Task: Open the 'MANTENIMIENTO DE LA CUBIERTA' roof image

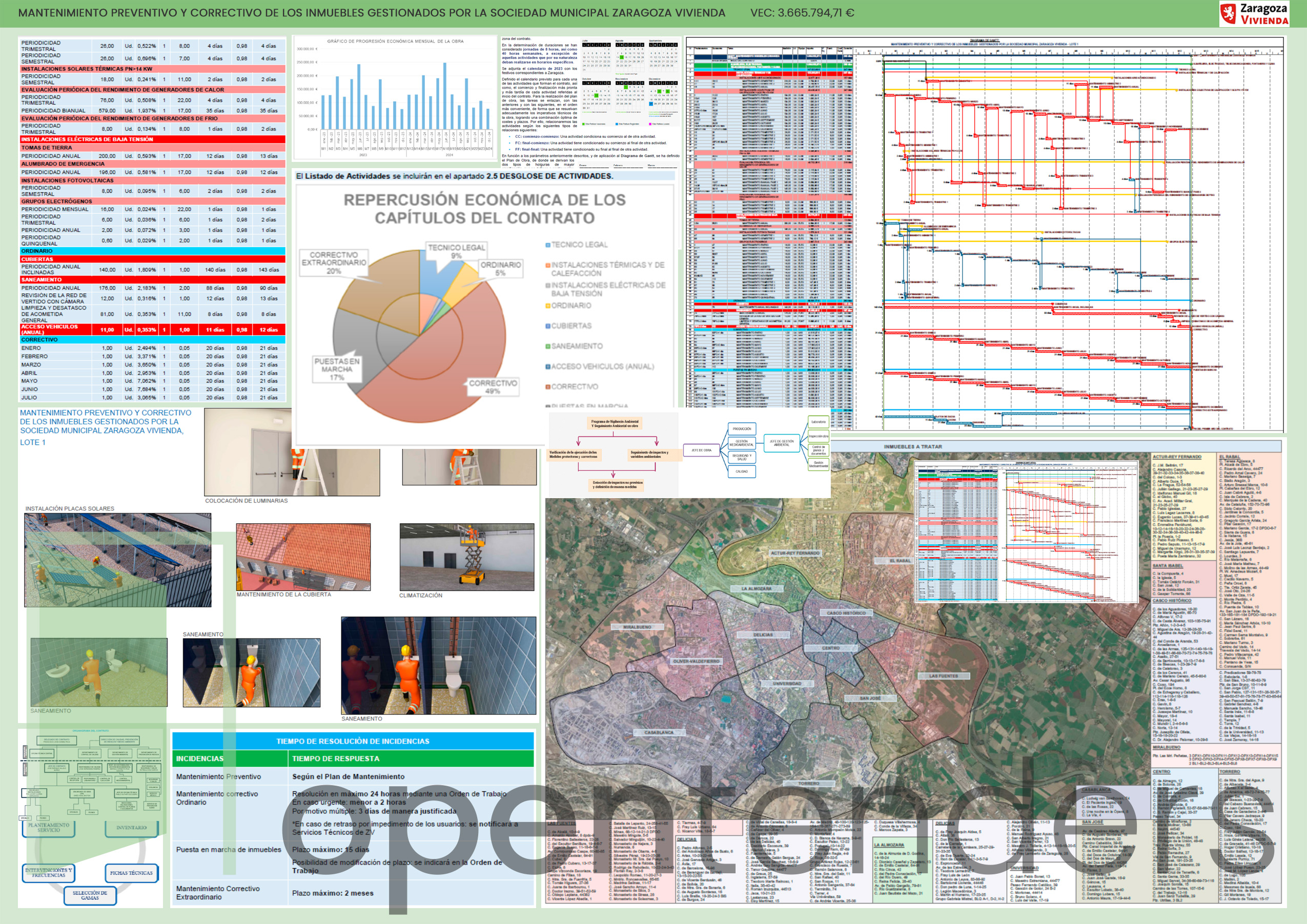Action: pyautogui.click(x=303, y=557)
